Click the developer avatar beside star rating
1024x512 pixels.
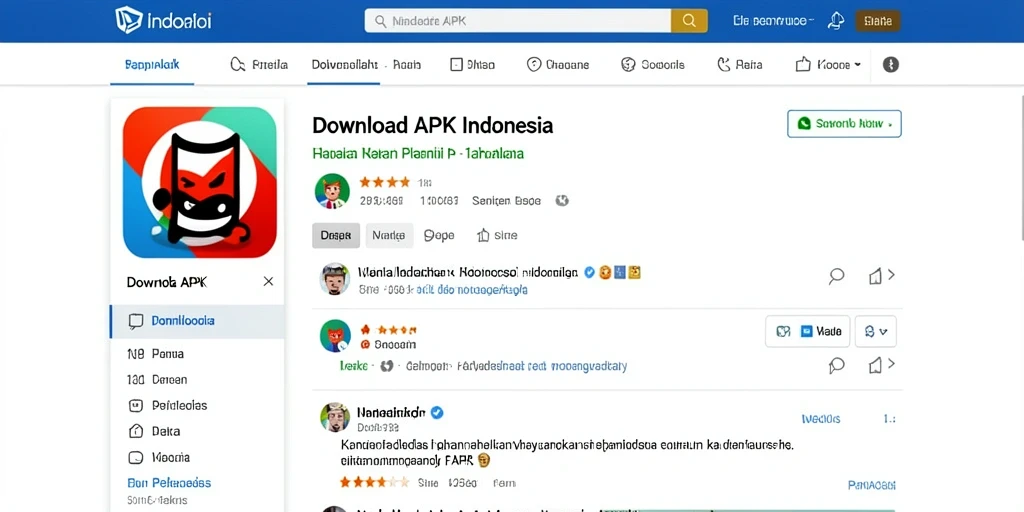[x=332, y=191]
